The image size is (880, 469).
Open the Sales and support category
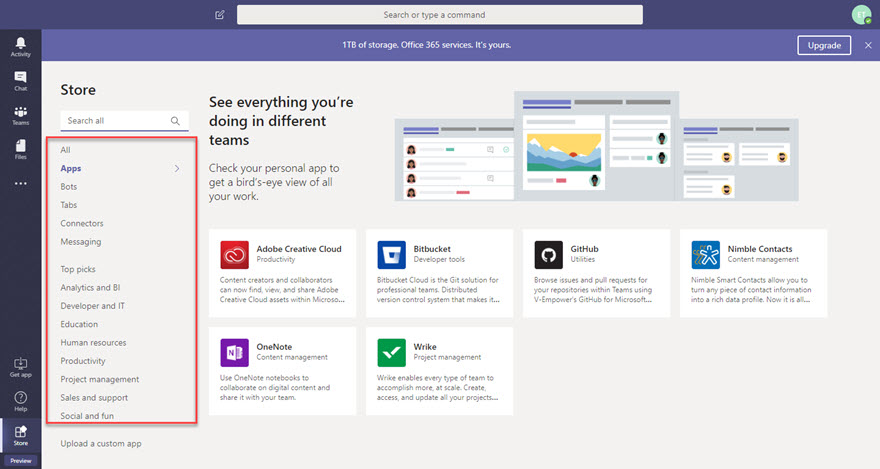click(94, 398)
